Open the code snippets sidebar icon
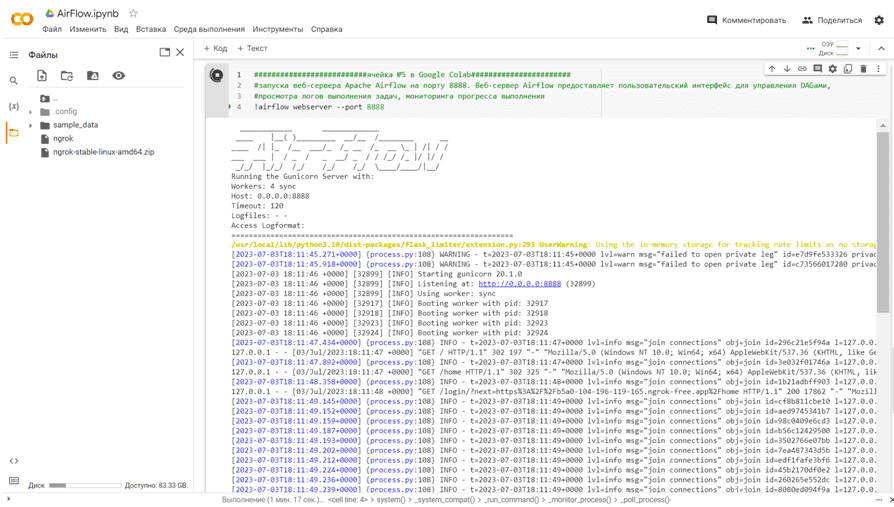Viewport: 894px width, 507px height. [14, 461]
